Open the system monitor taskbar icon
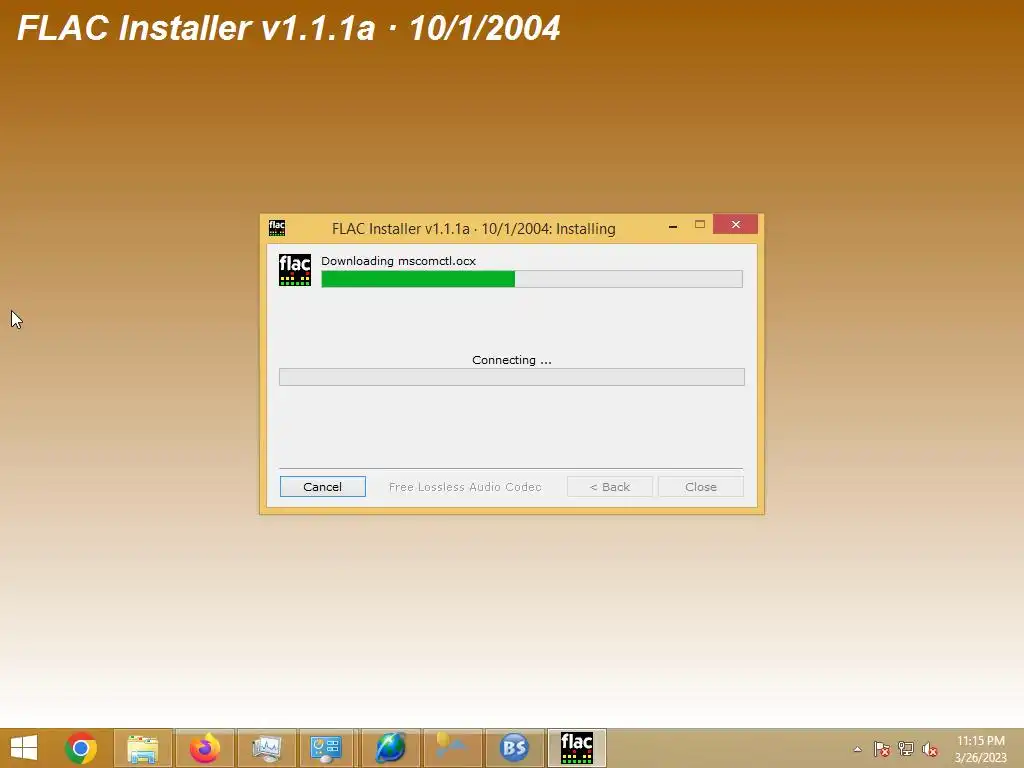 coord(267,748)
